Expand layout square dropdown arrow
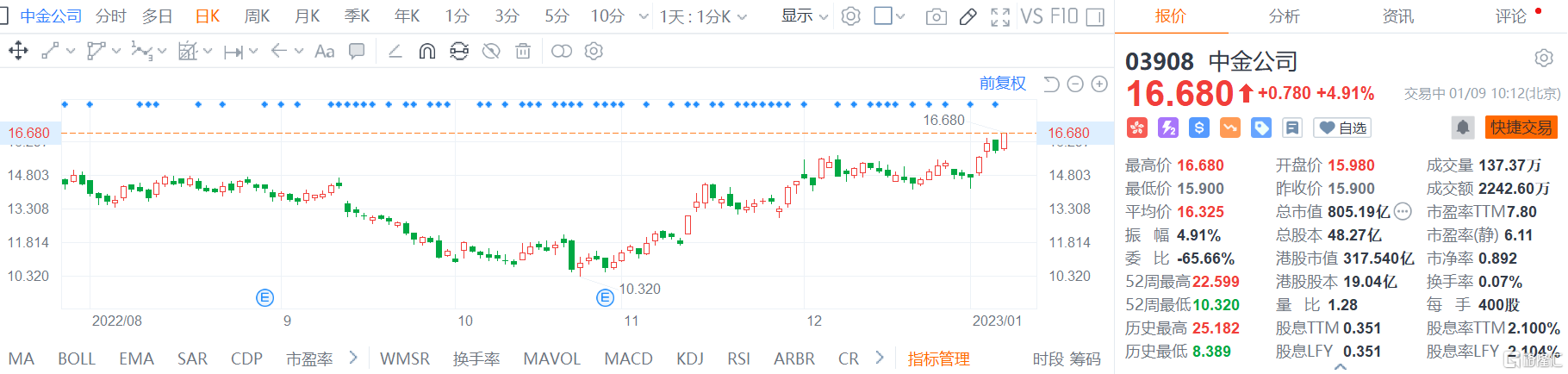This screenshot has width=1568, height=374. pyautogui.click(x=901, y=16)
